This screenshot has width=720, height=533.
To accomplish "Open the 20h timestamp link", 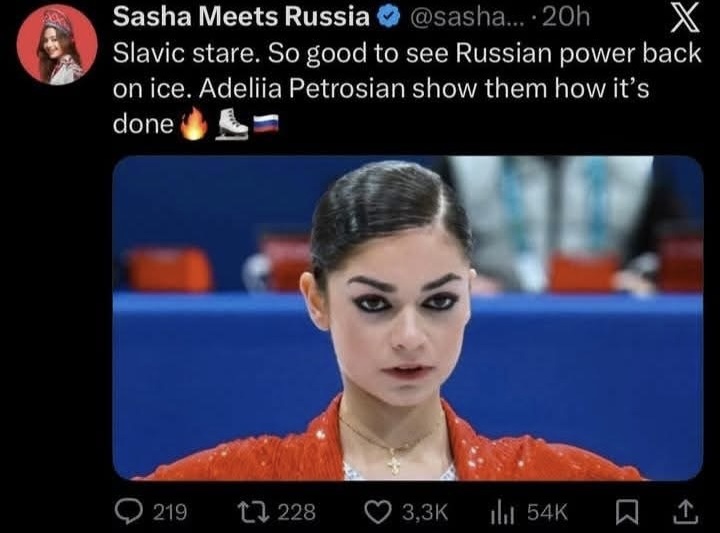I will (566, 17).
